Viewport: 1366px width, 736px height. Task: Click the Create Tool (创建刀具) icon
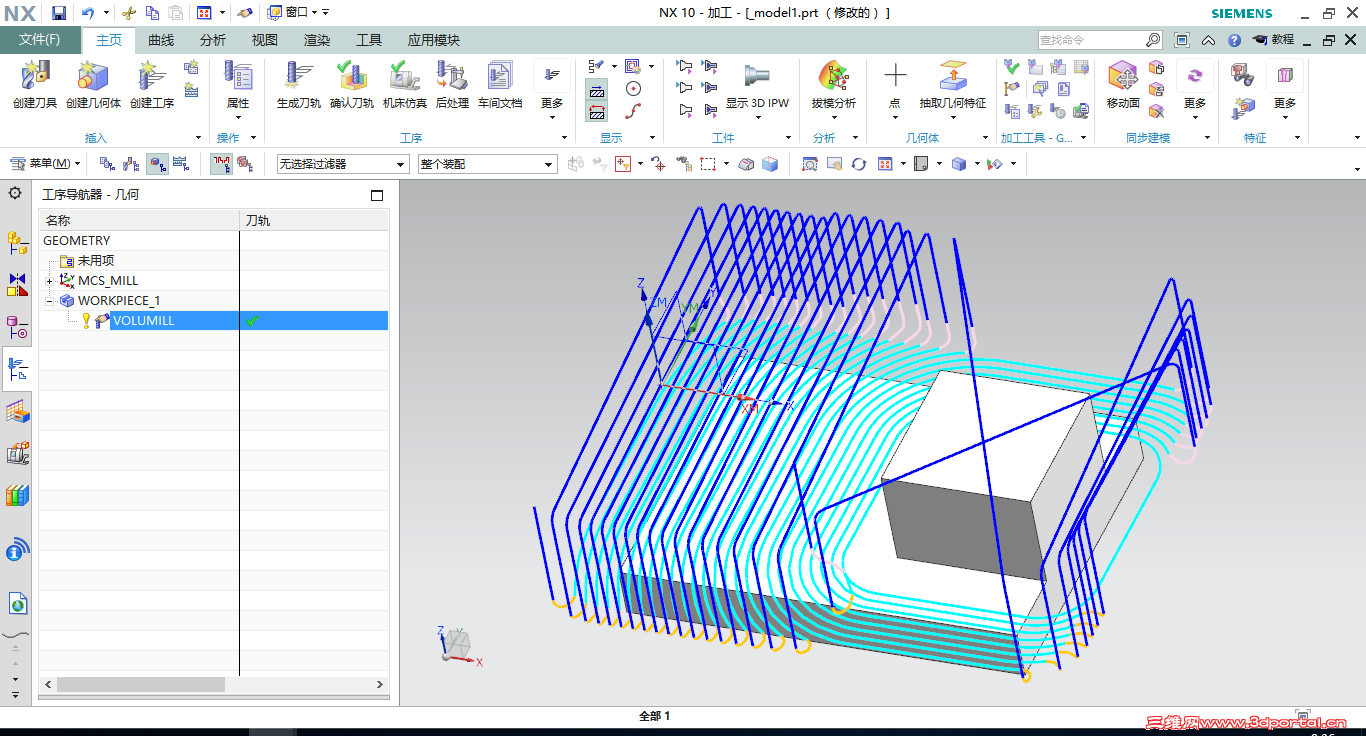[35, 77]
